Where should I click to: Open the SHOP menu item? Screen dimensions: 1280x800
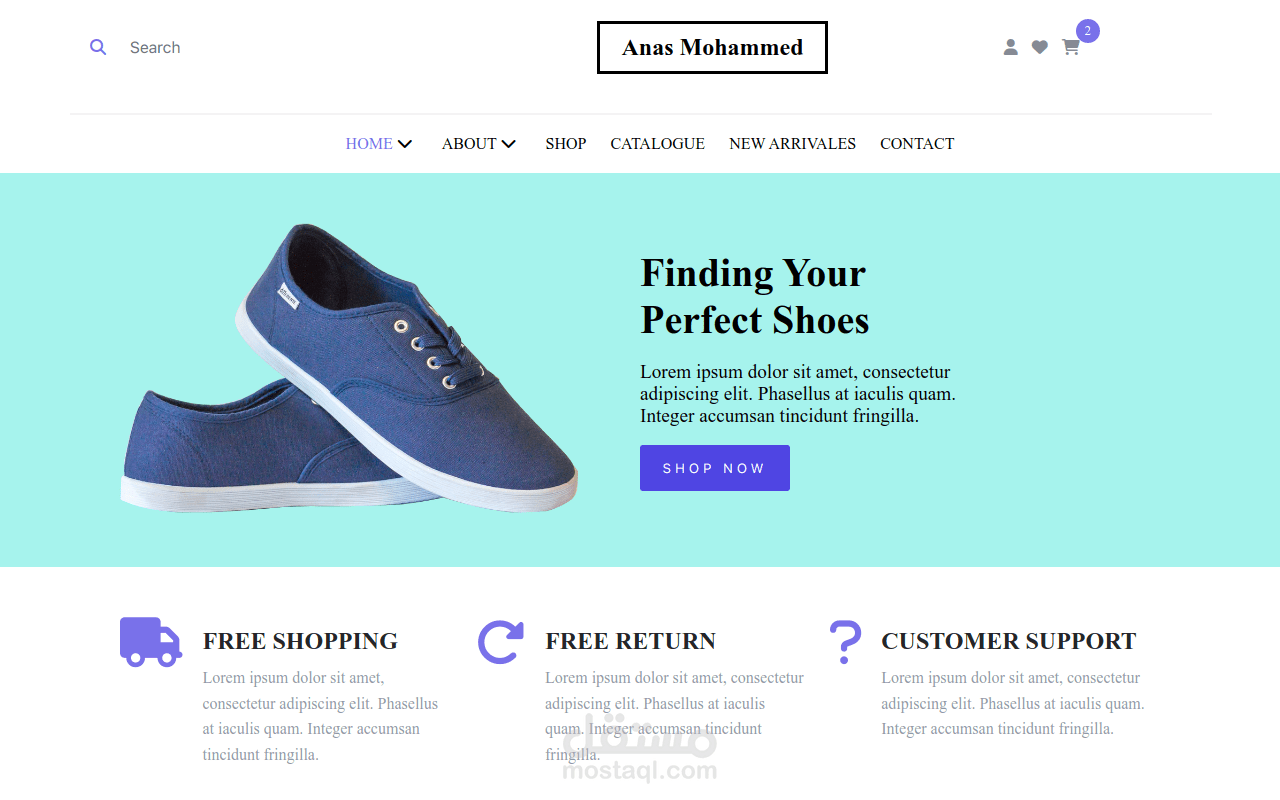click(x=566, y=143)
